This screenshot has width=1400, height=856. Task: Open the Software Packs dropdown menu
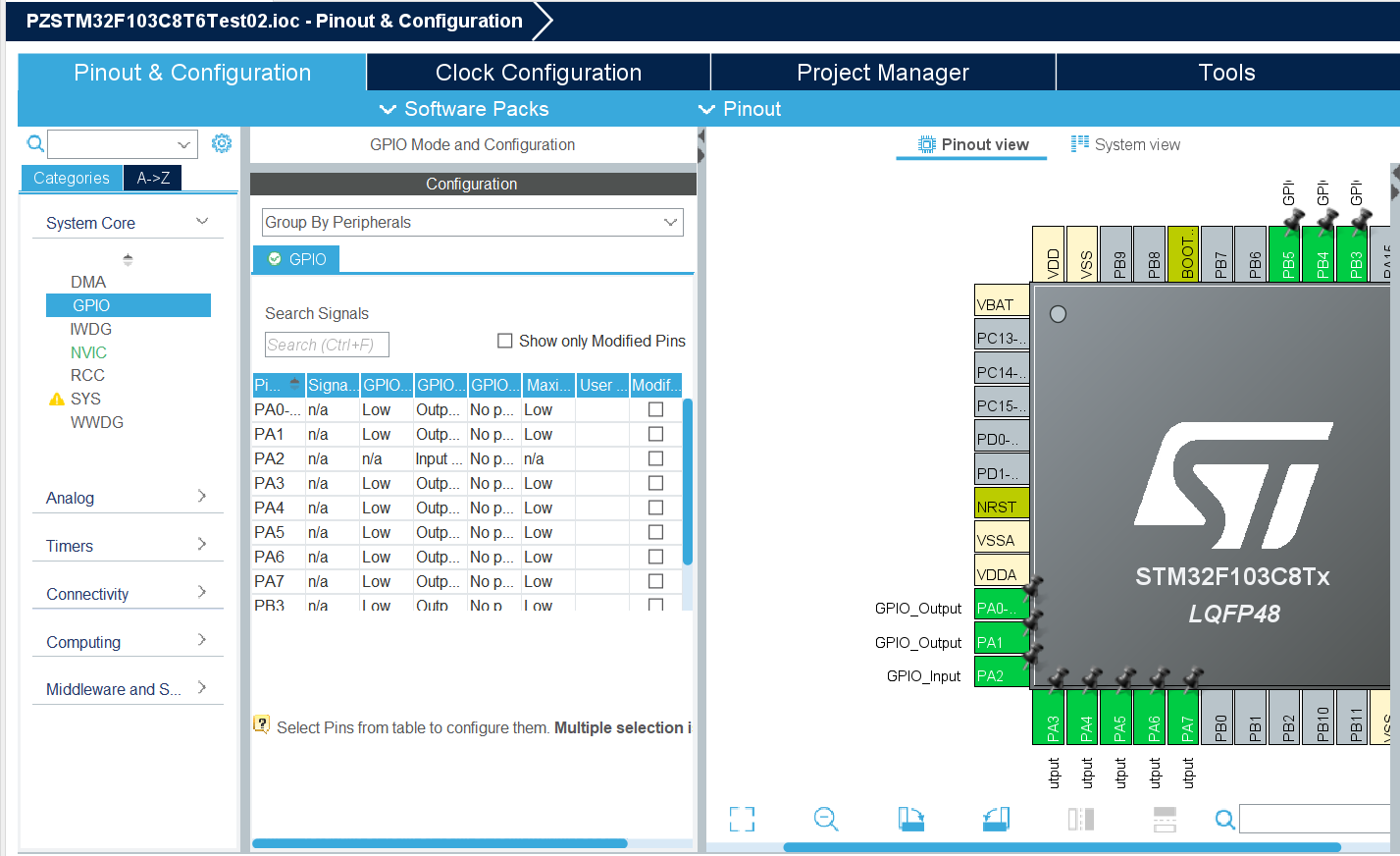tap(464, 109)
